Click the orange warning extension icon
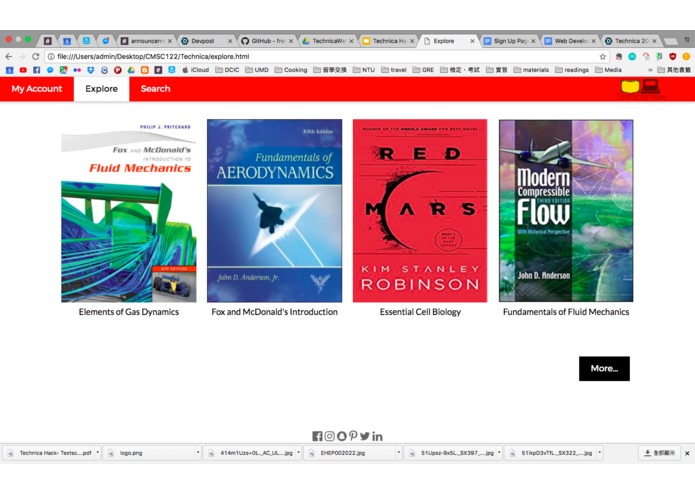The width and height of the screenshot is (695, 494). click(686, 56)
